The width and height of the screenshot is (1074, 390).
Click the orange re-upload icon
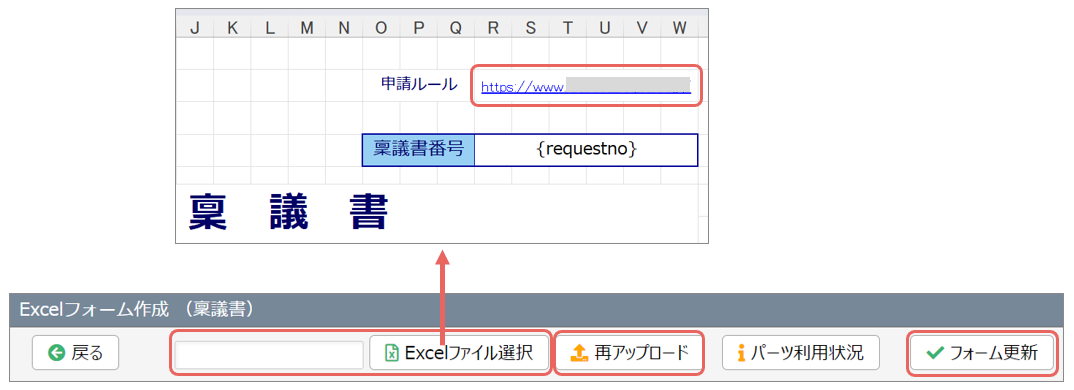pyautogui.click(x=579, y=353)
